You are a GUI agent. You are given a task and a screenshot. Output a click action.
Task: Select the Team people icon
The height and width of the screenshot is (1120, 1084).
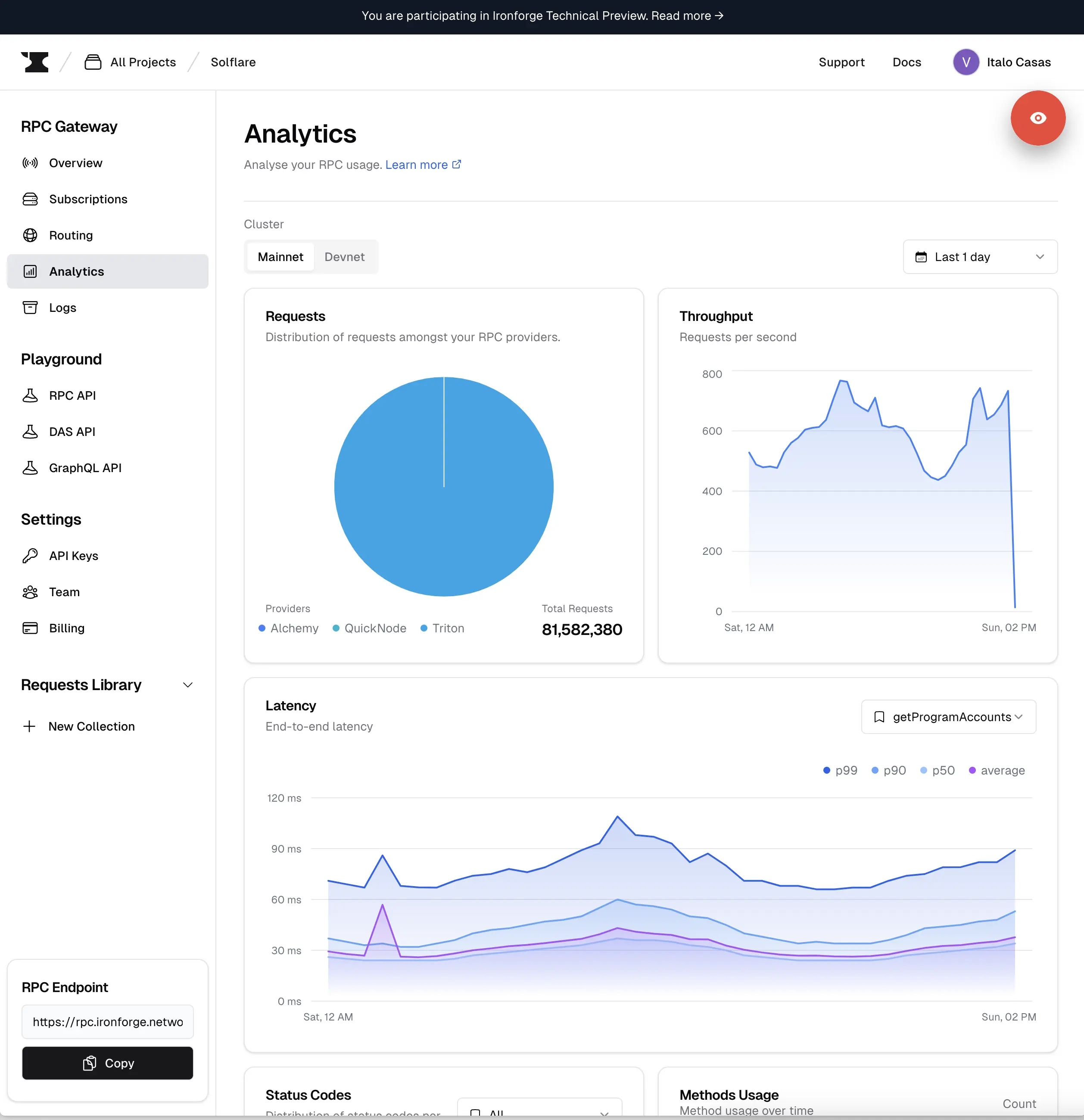pos(30,591)
